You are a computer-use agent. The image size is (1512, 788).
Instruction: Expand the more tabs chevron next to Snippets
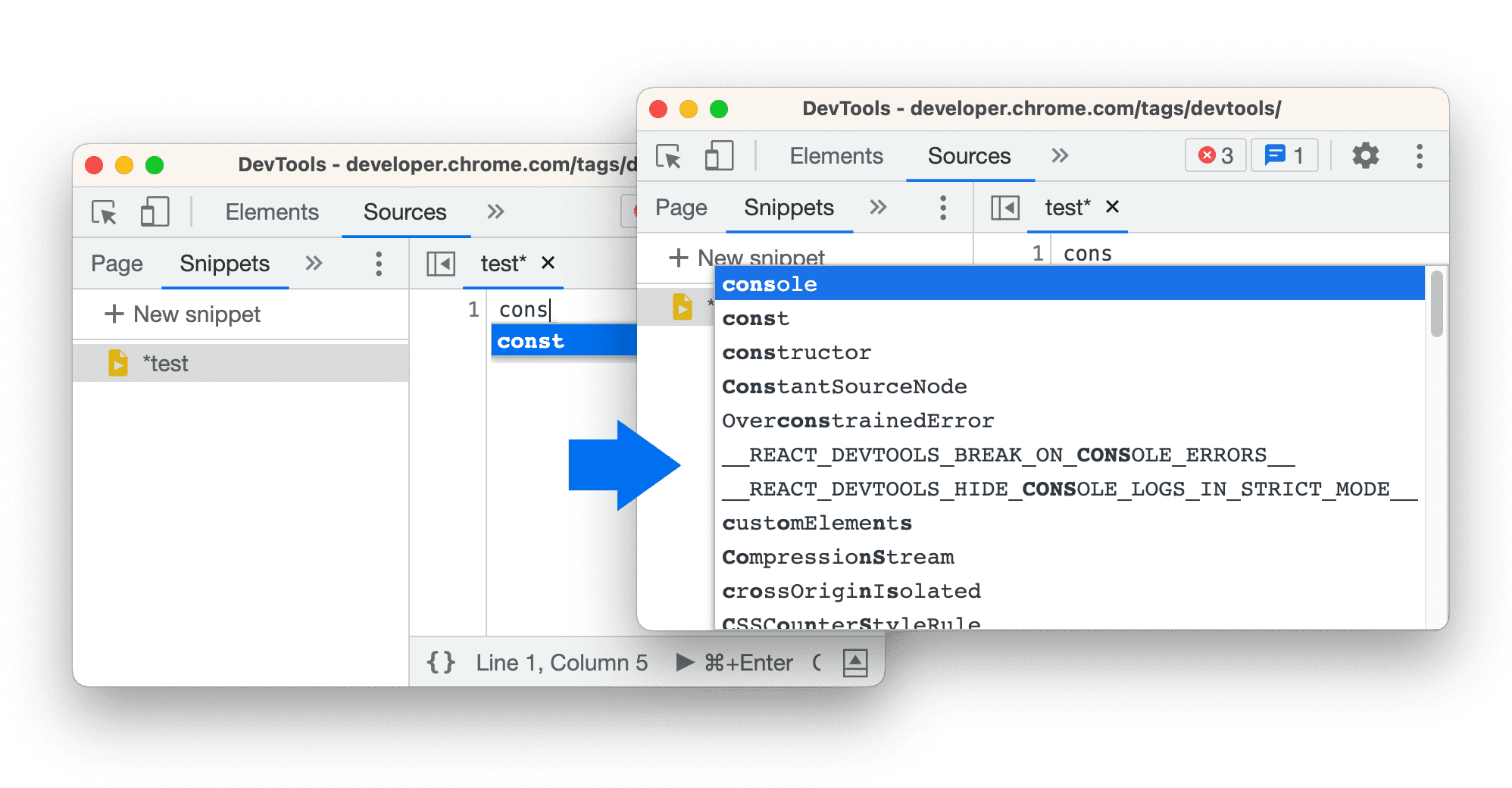coord(878,207)
